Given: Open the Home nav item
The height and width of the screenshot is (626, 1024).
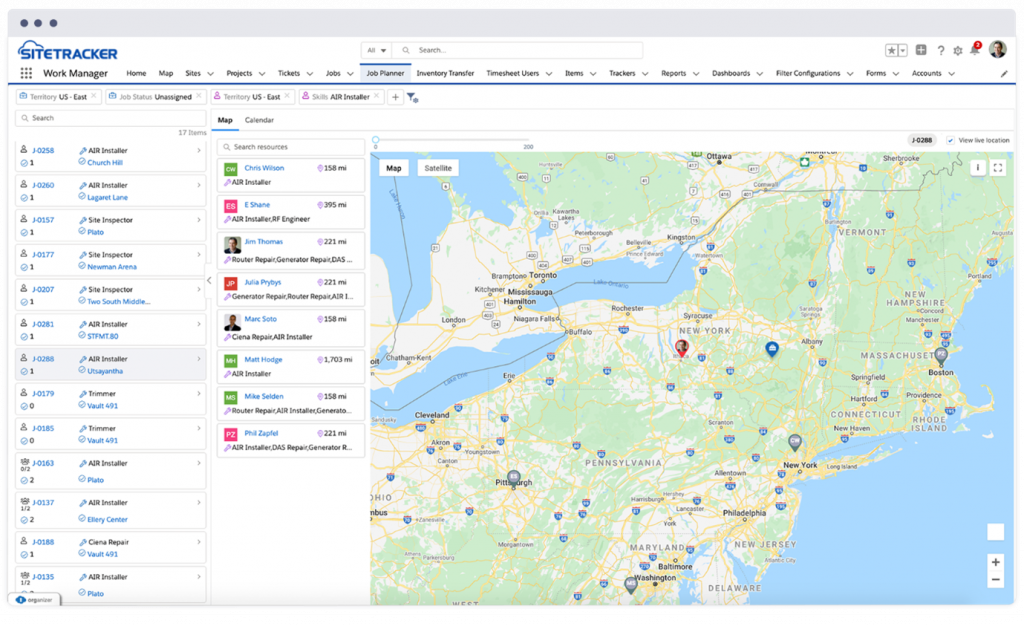Looking at the screenshot, I should tap(136, 73).
